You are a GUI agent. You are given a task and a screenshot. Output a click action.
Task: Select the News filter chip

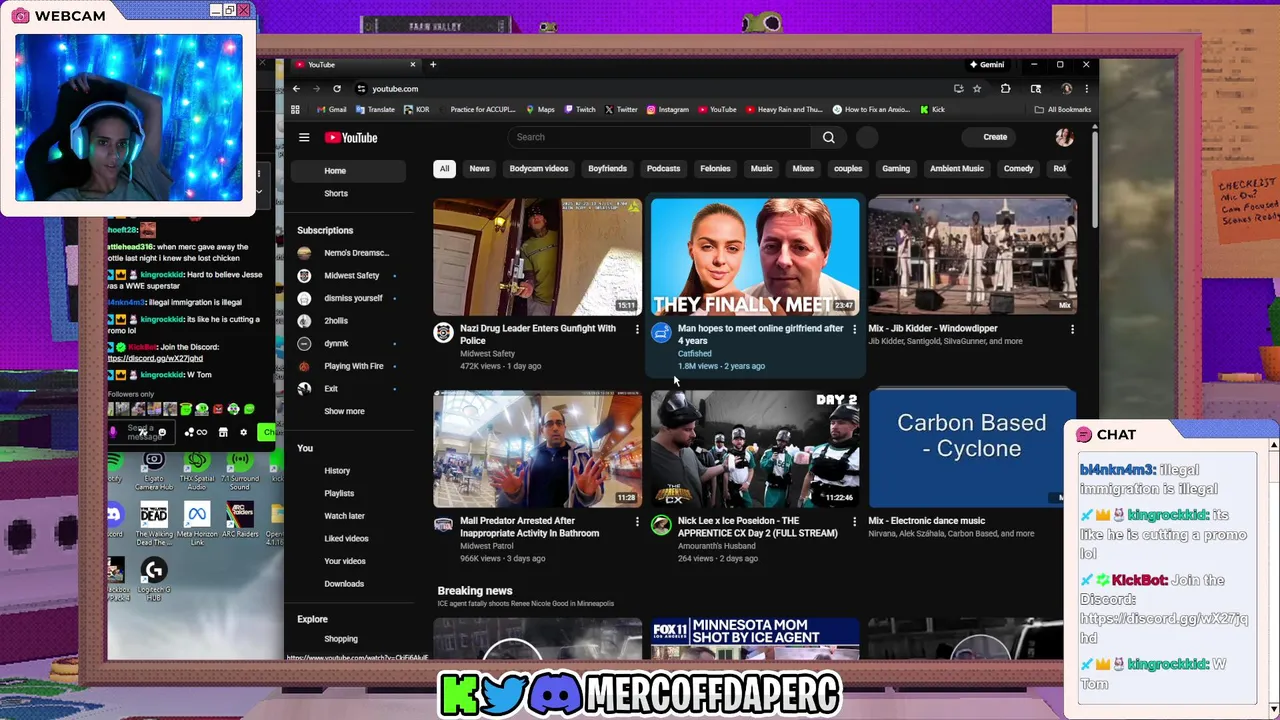[479, 169]
